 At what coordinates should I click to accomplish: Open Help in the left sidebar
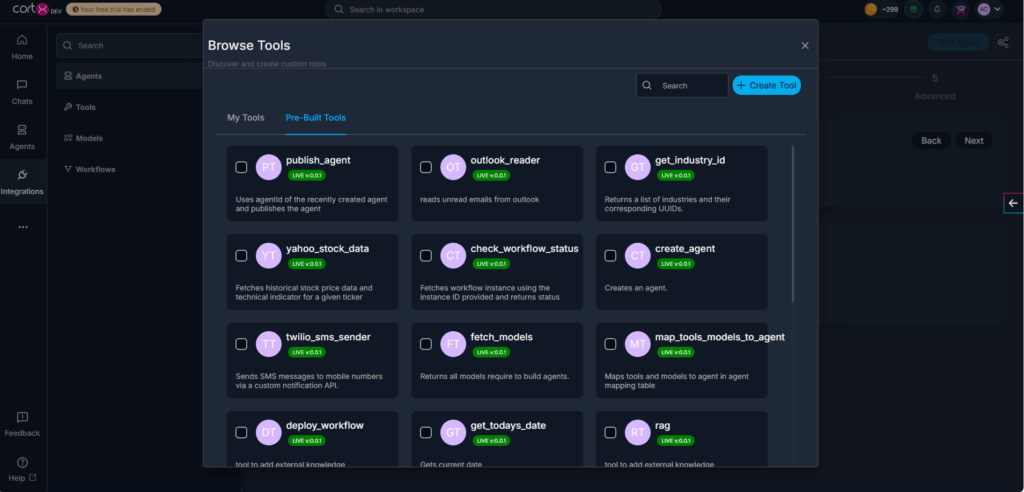[x=22, y=470]
